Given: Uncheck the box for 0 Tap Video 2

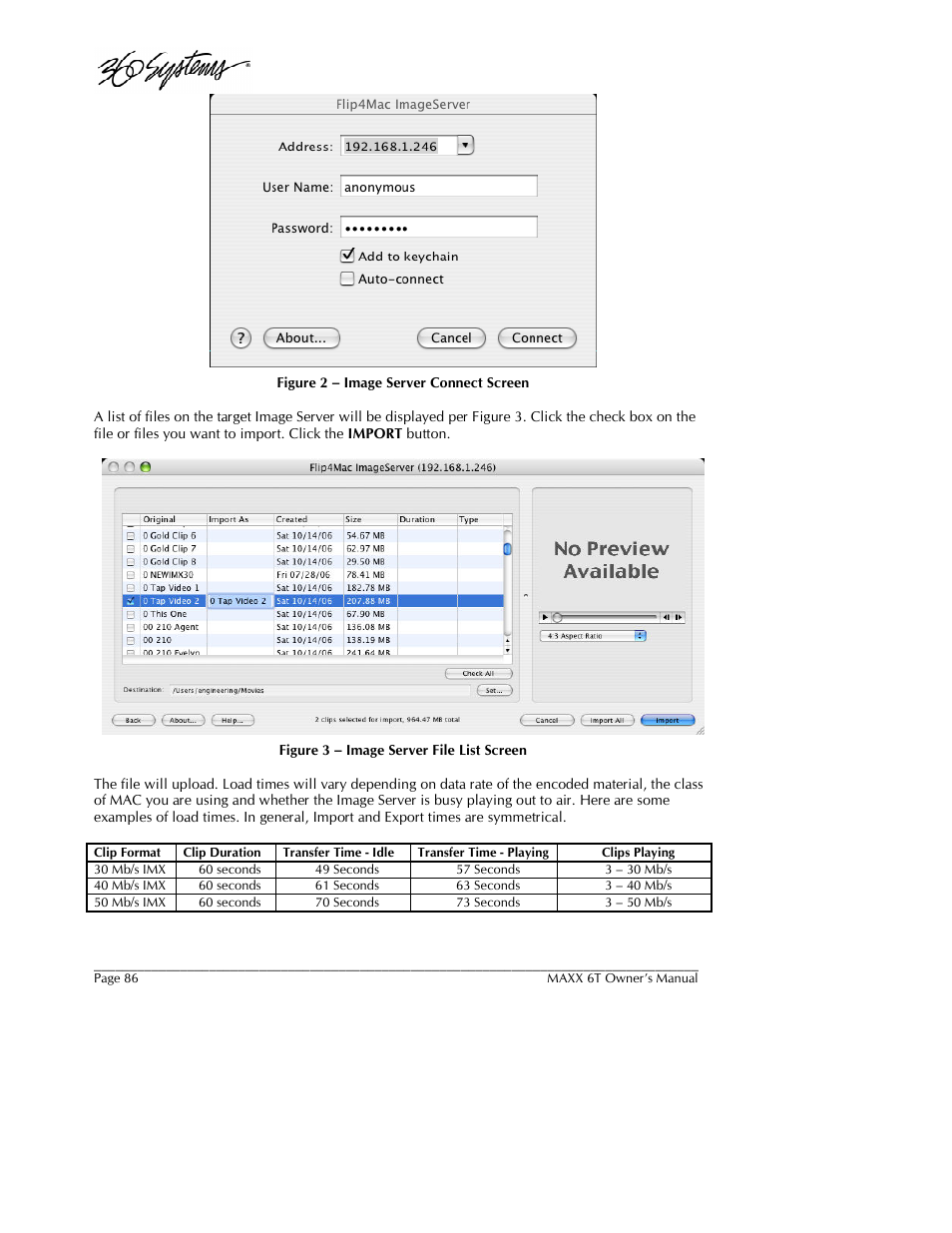Looking at the screenshot, I should (131, 601).
